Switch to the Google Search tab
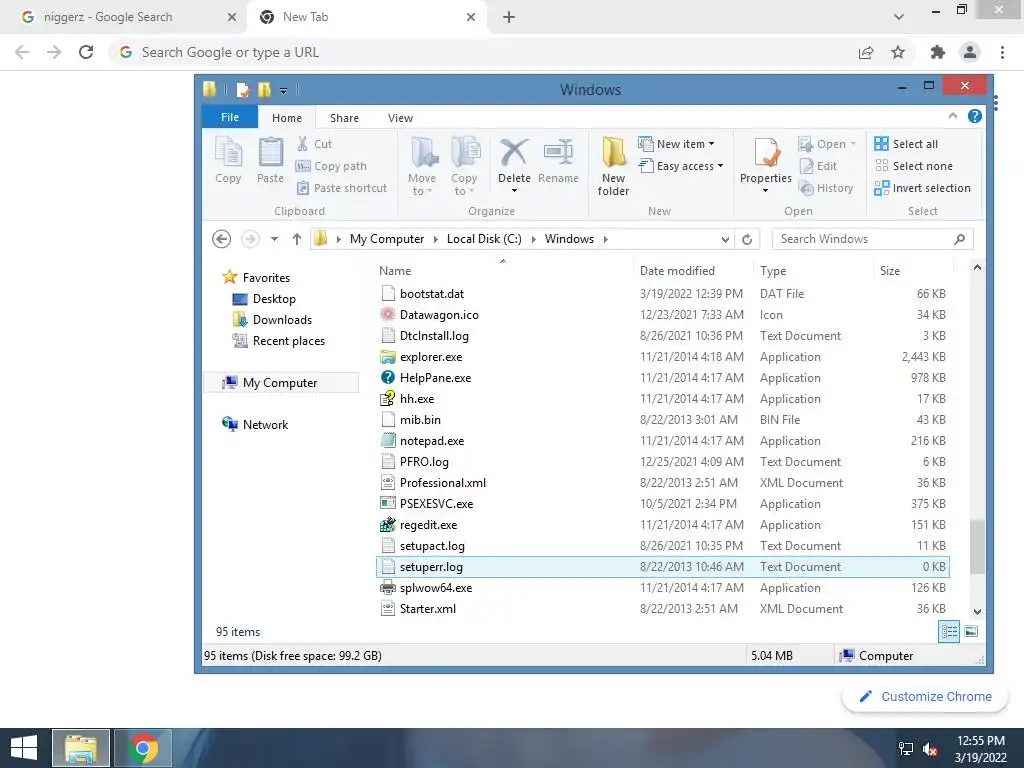Image resolution: width=1024 pixels, height=768 pixels. 124,17
